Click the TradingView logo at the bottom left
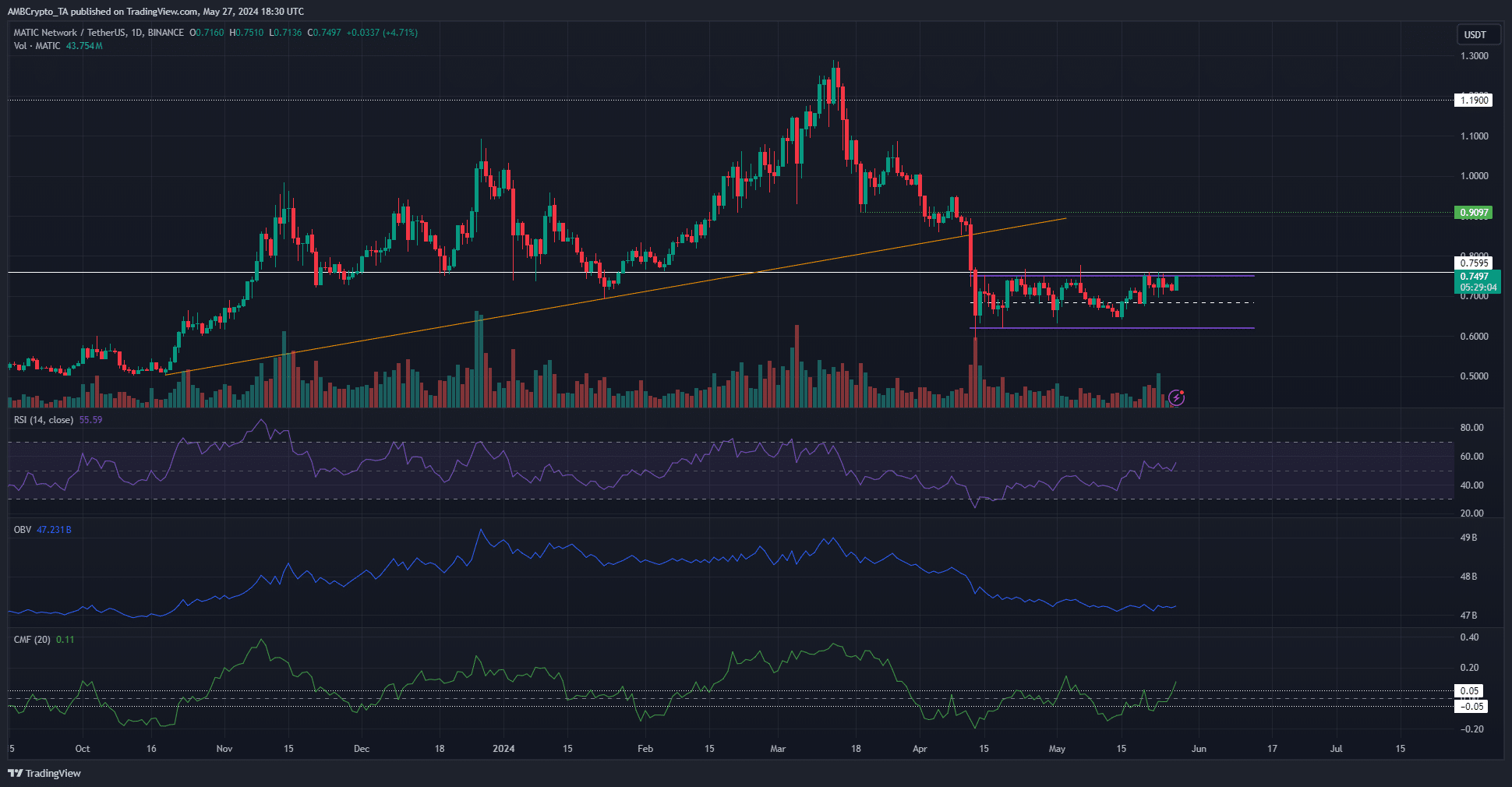Screen dimensions: 1512x787 coord(44,773)
